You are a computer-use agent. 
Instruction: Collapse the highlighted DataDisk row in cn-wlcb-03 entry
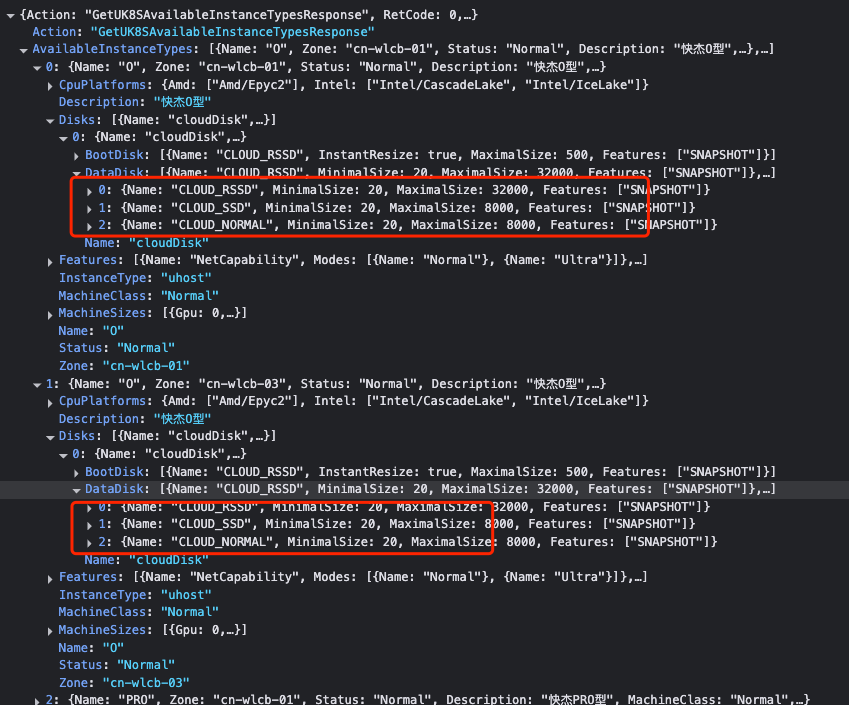pyautogui.click(x=76, y=490)
